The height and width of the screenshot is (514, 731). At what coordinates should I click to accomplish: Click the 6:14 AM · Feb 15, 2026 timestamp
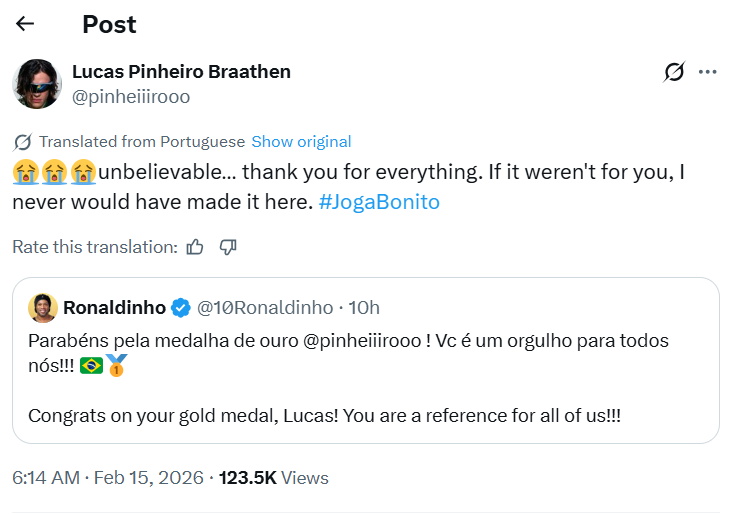click(x=105, y=478)
